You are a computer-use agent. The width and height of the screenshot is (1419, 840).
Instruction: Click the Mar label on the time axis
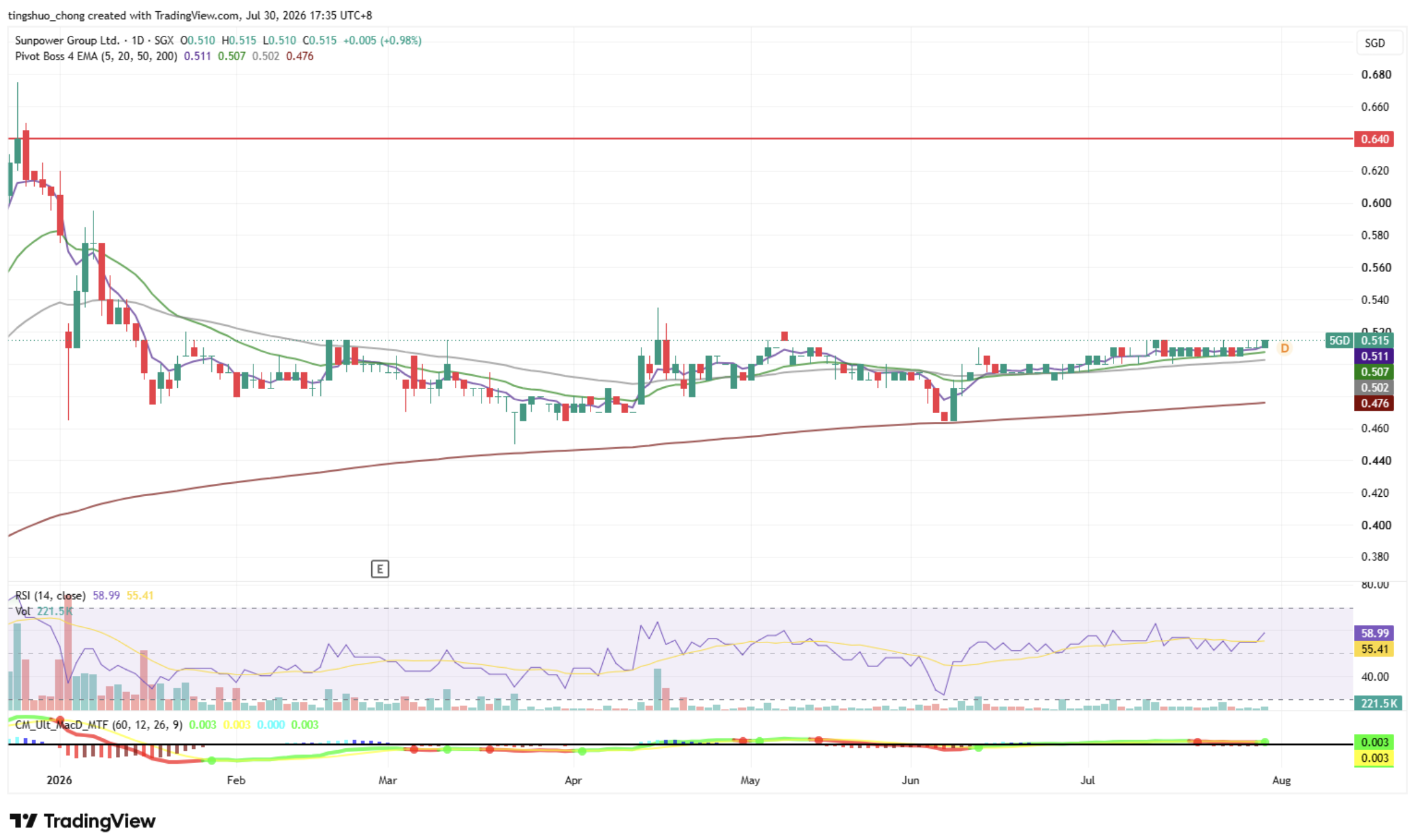coord(388,780)
